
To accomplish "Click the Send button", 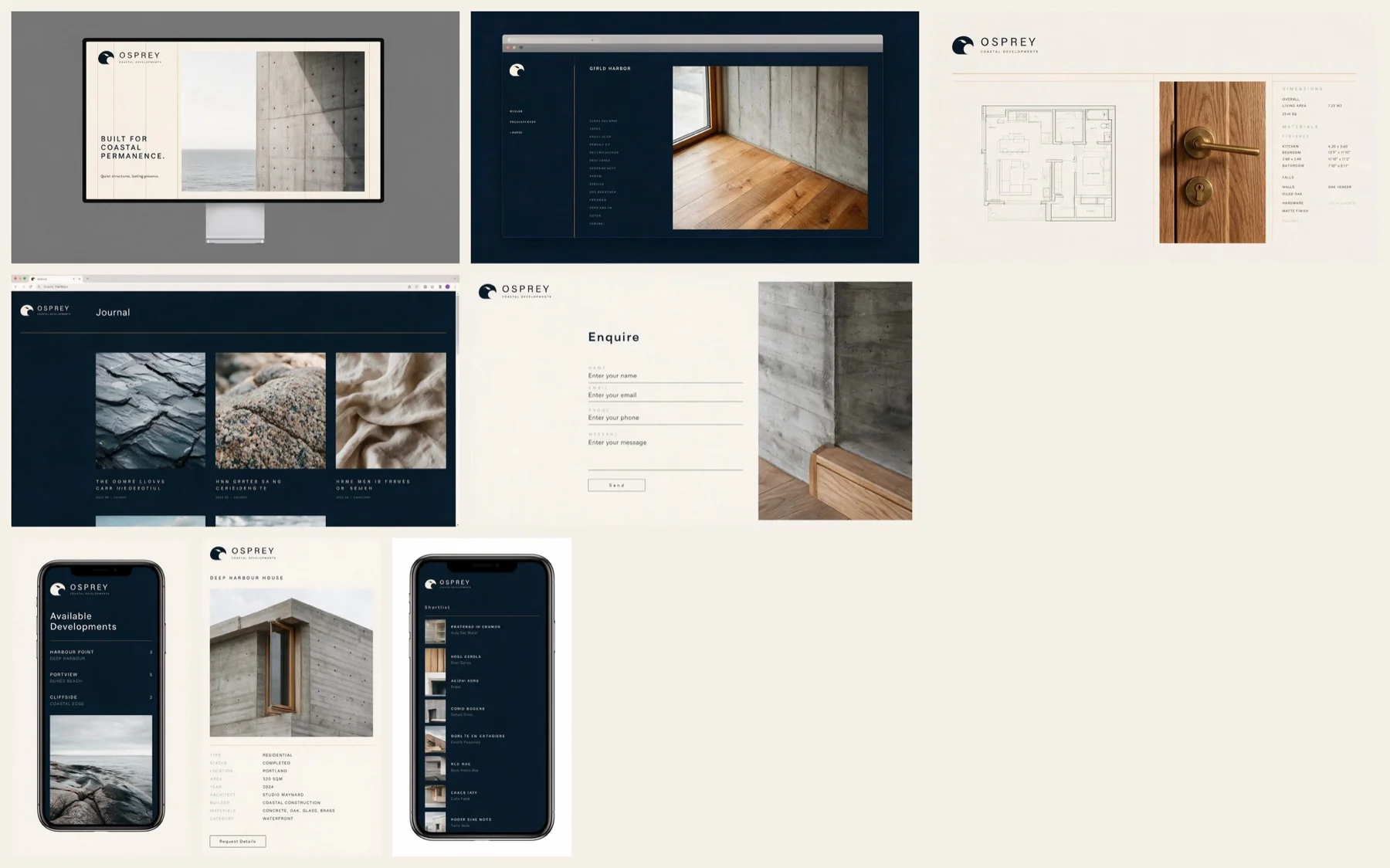I will pyautogui.click(x=616, y=486).
